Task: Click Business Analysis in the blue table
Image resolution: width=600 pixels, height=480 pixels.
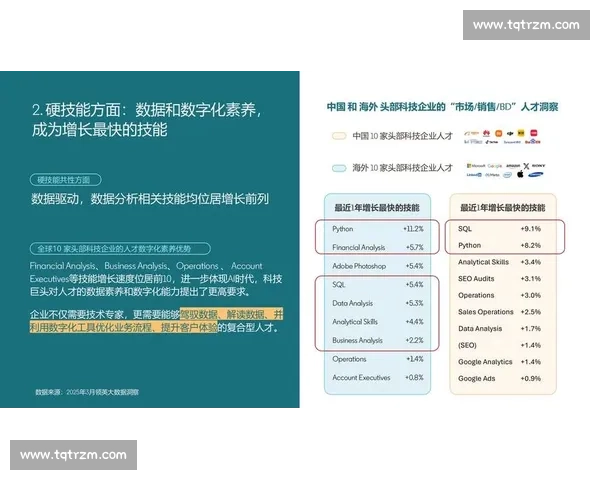Action: 357,340
